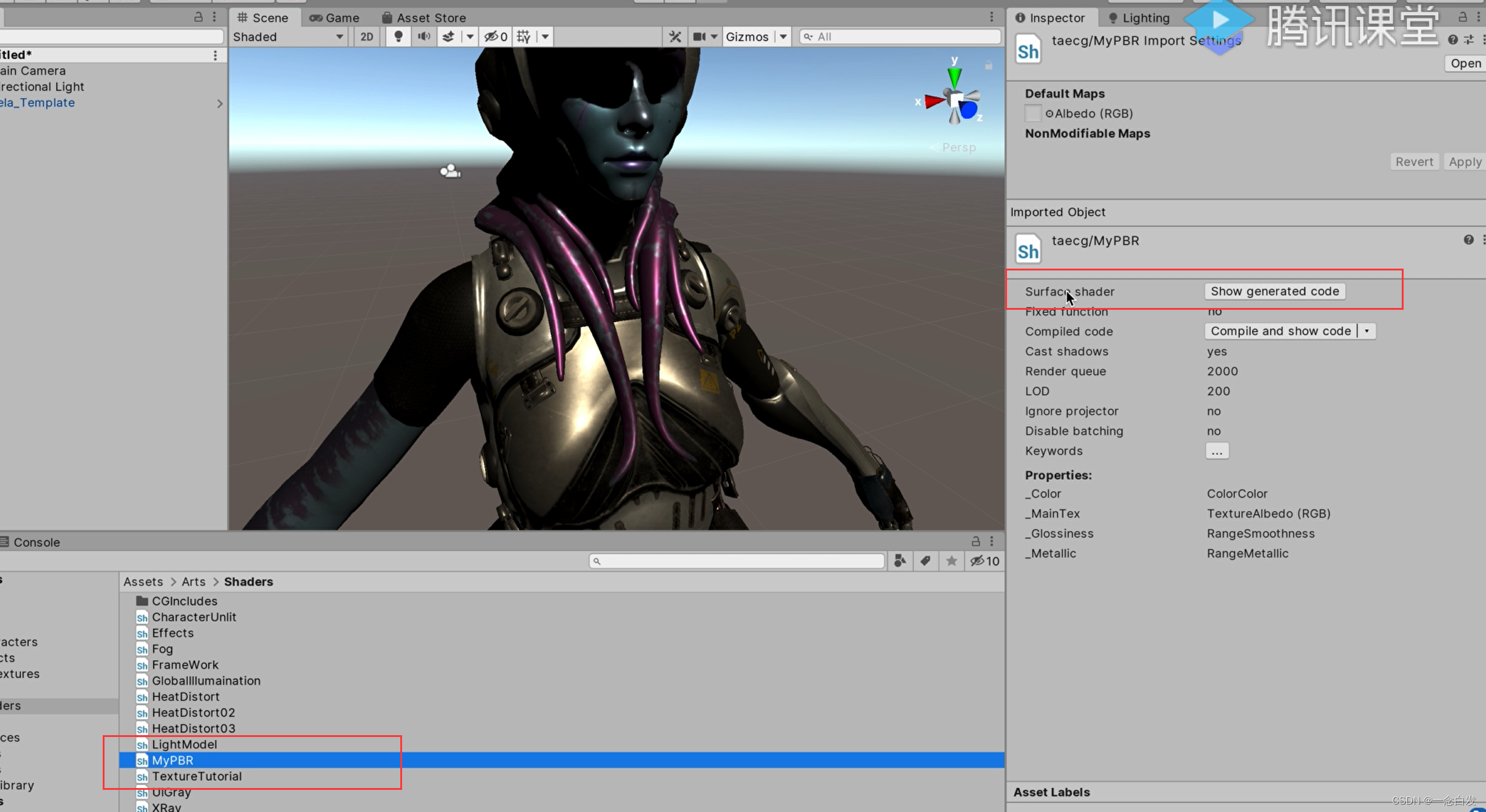
Task: Click Show generated code button
Action: (1275, 291)
